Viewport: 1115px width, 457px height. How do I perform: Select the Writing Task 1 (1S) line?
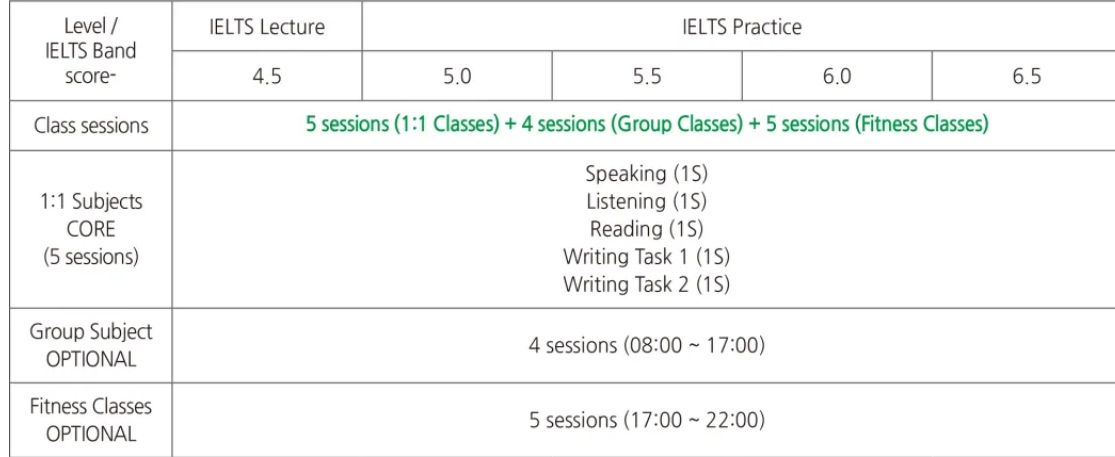(646, 256)
